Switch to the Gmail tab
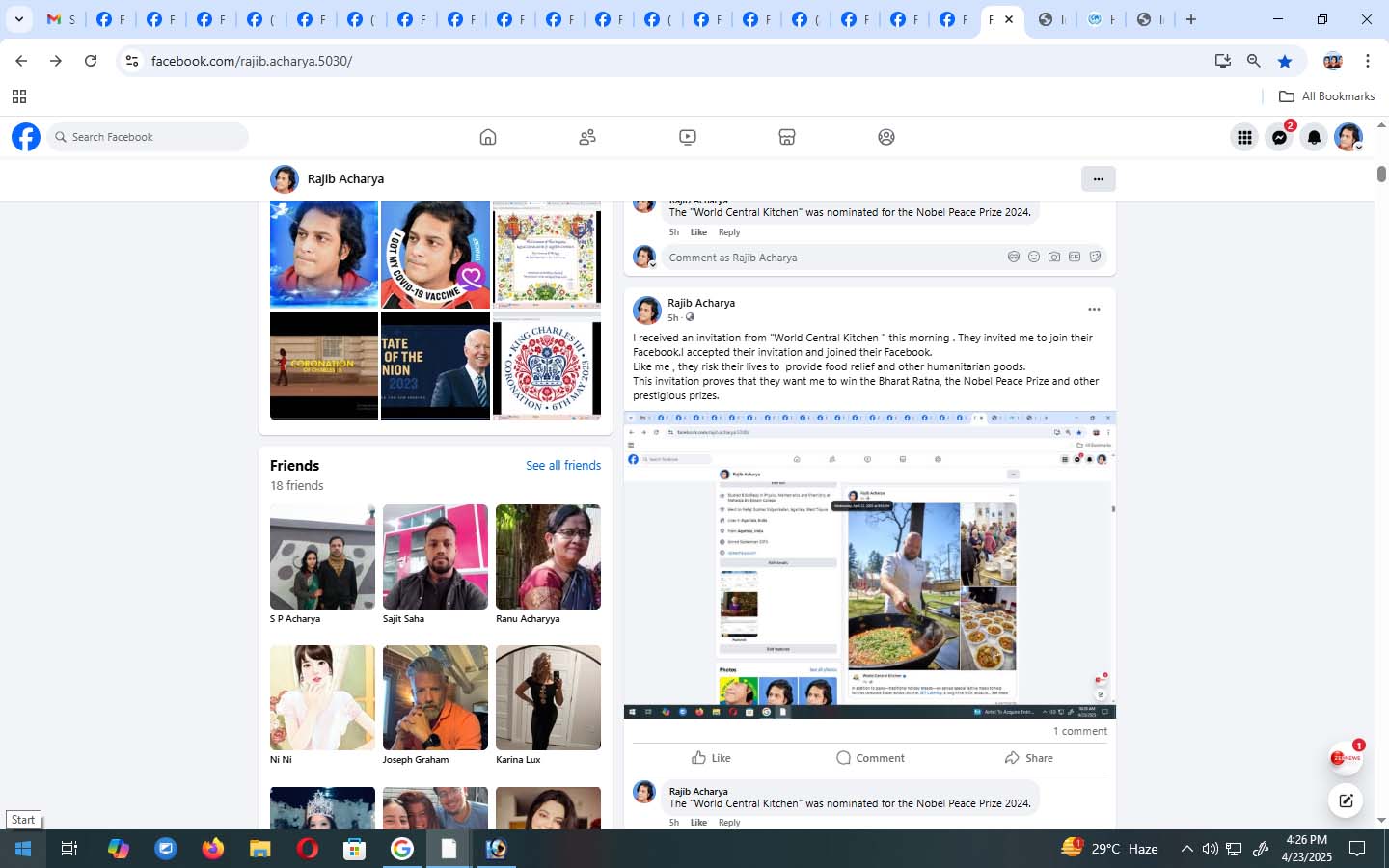The width and height of the screenshot is (1389, 868). (x=60, y=19)
